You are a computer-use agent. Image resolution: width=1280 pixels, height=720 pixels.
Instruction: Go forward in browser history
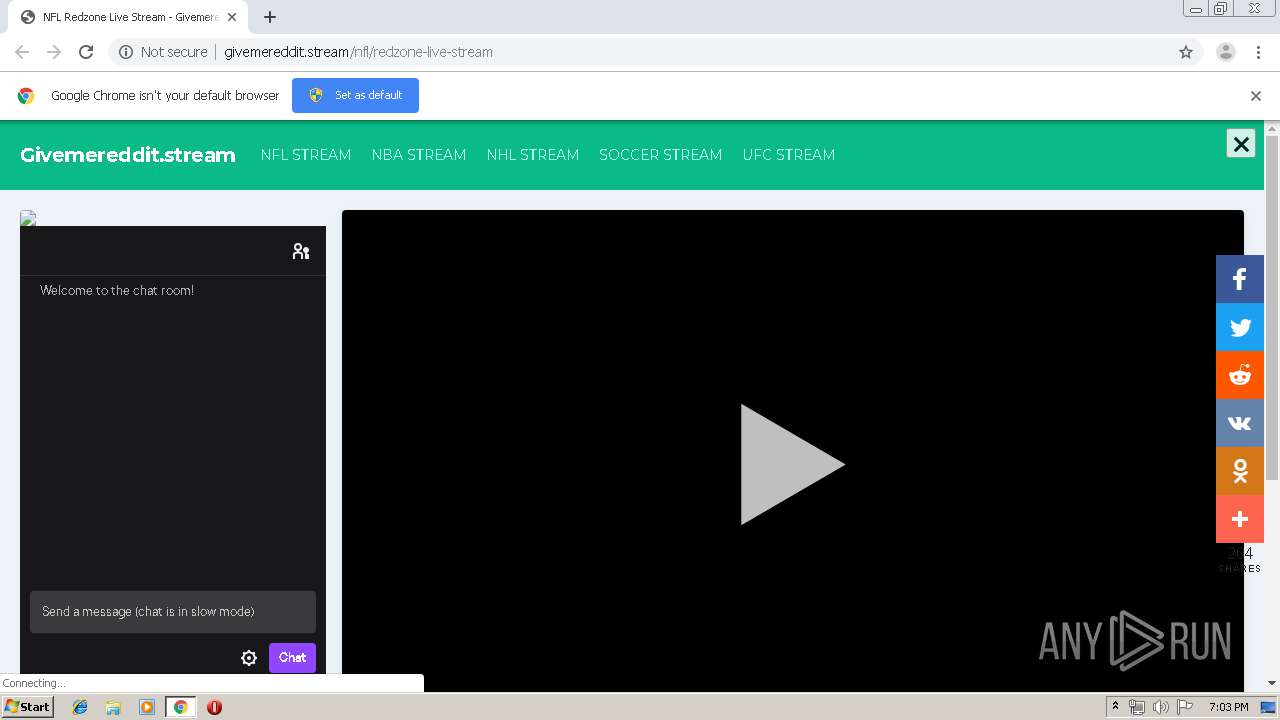(x=54, y=52)
